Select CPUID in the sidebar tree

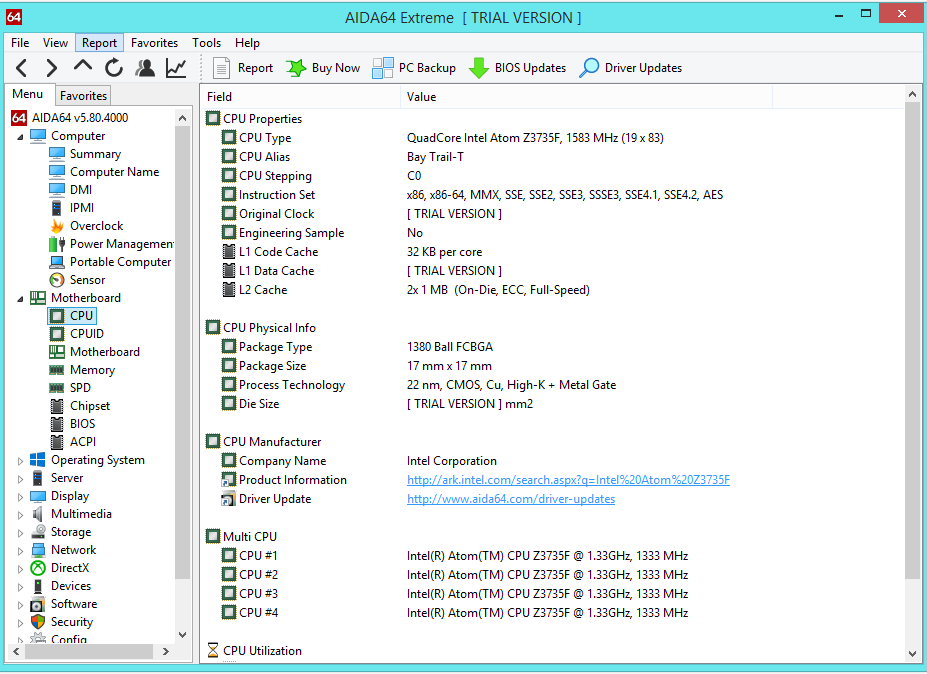[86, 334]
